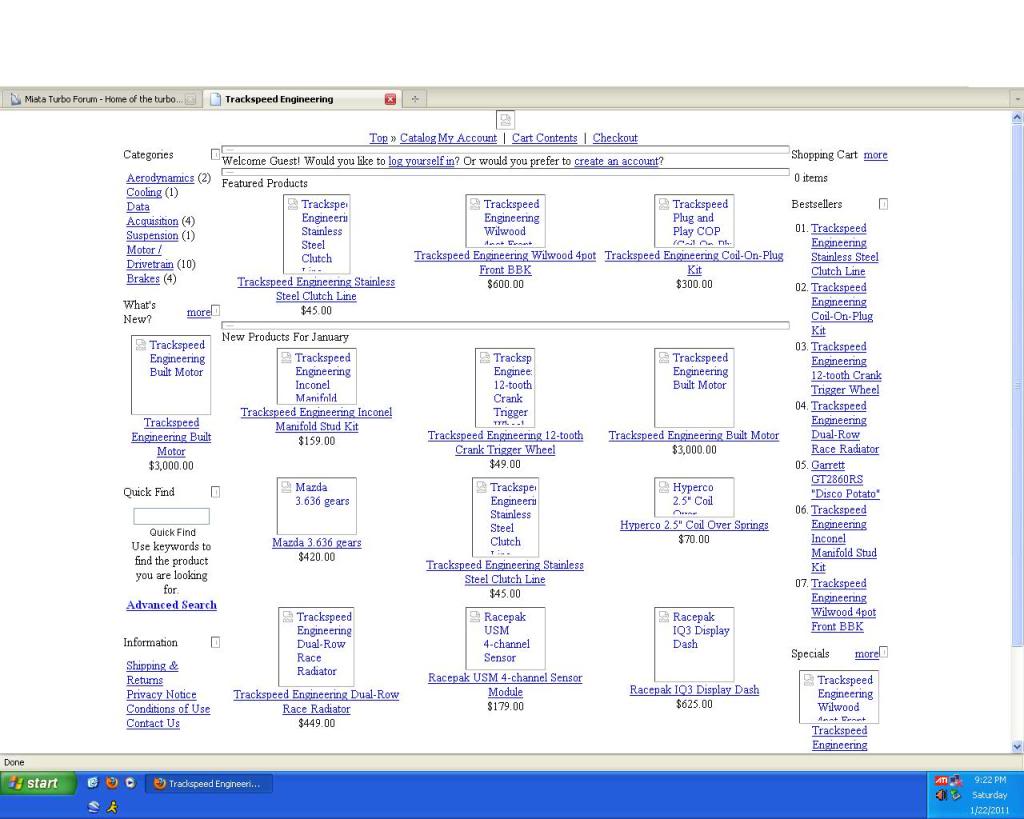
Task: Open a new tab with the plus button
Action: [x=414, y=99]
